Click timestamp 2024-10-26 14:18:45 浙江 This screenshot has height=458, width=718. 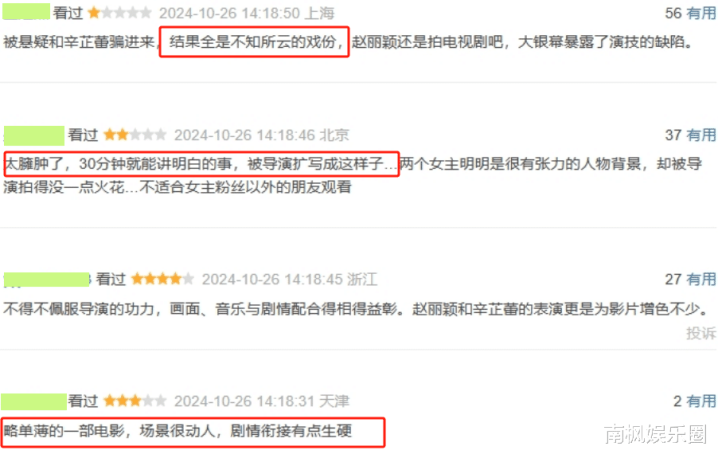point(290,279)
